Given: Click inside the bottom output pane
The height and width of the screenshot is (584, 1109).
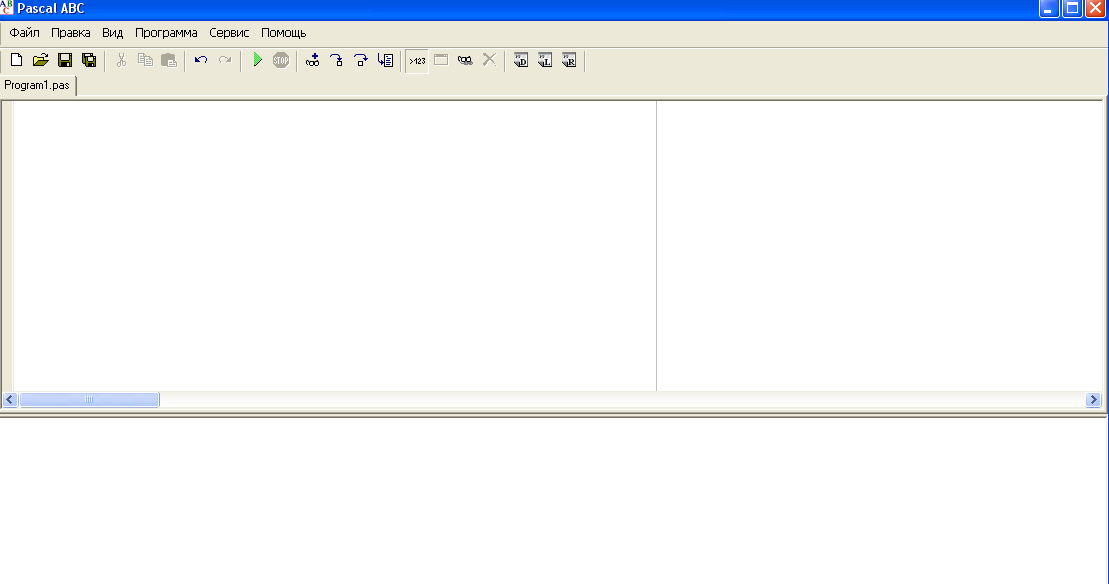Looking at the screenshot, I should coord(553,501).
